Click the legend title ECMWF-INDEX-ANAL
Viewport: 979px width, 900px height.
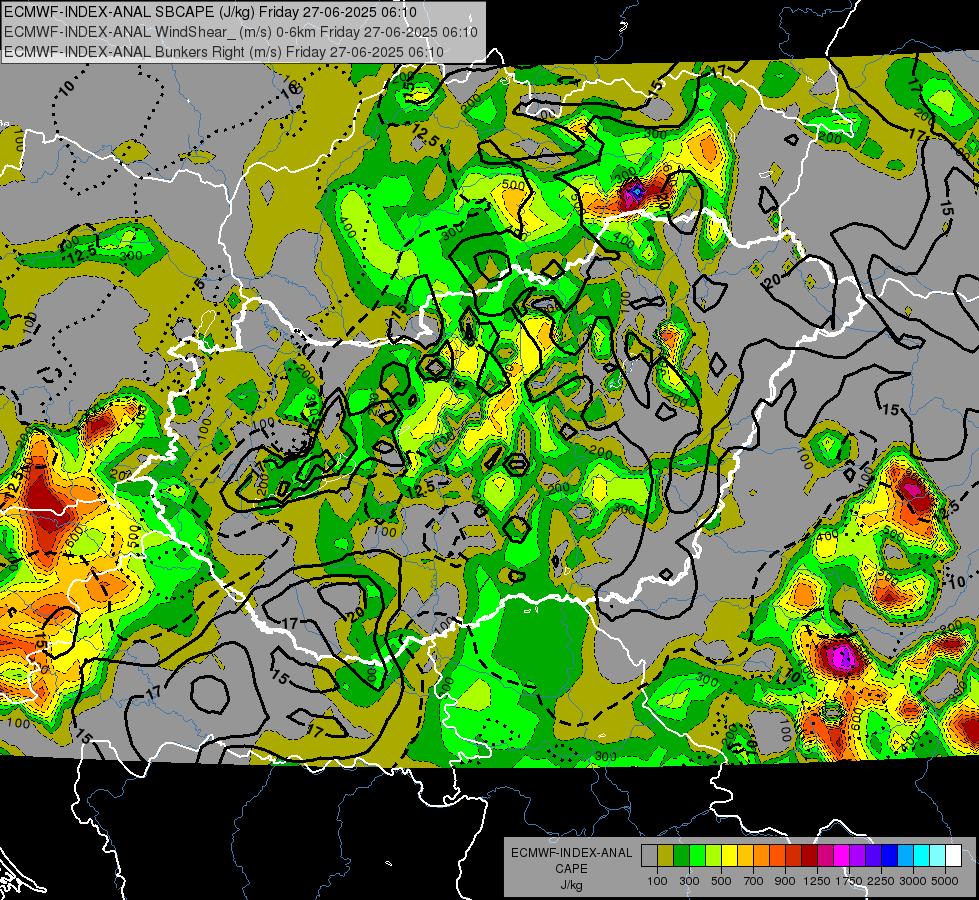571,853
